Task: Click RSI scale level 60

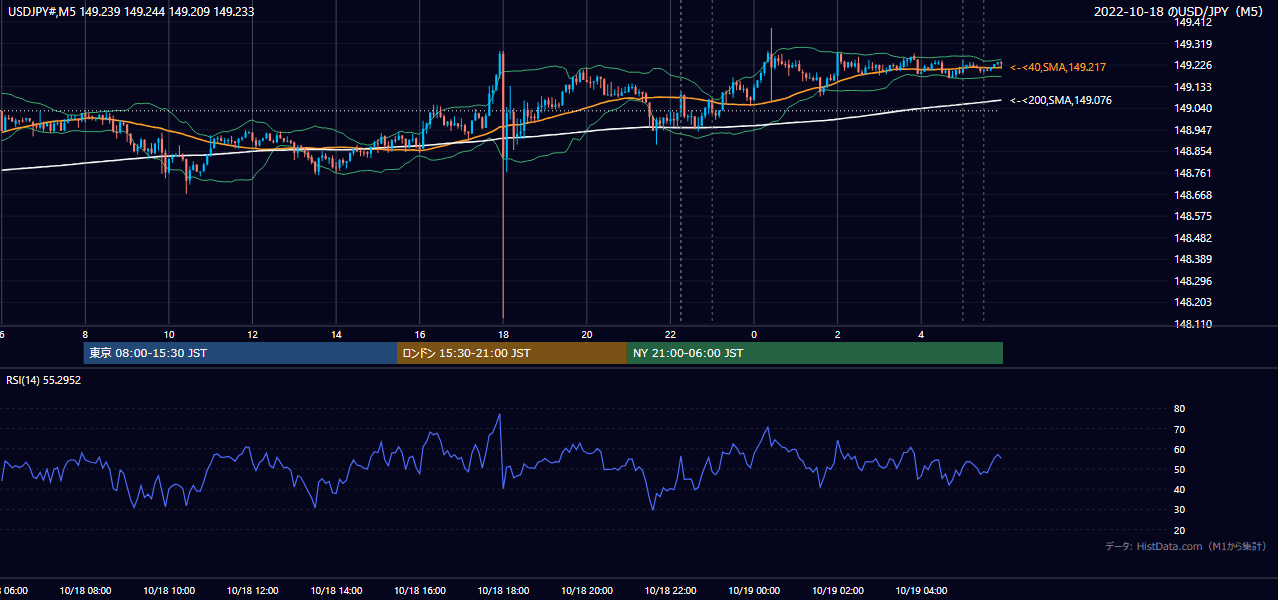Action: [x=1180, y=449]
